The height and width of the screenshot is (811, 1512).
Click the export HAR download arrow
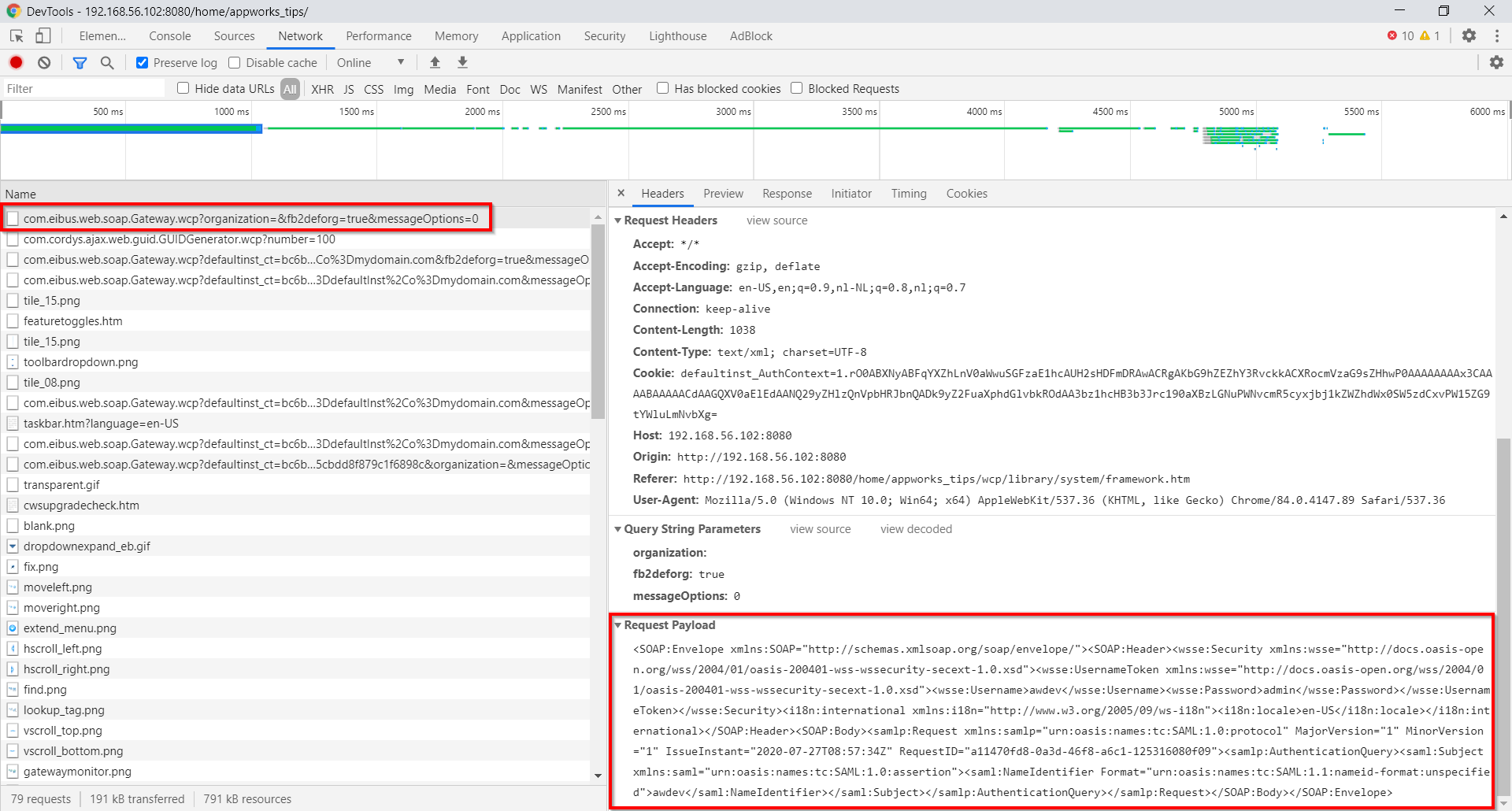coord(463,62)
